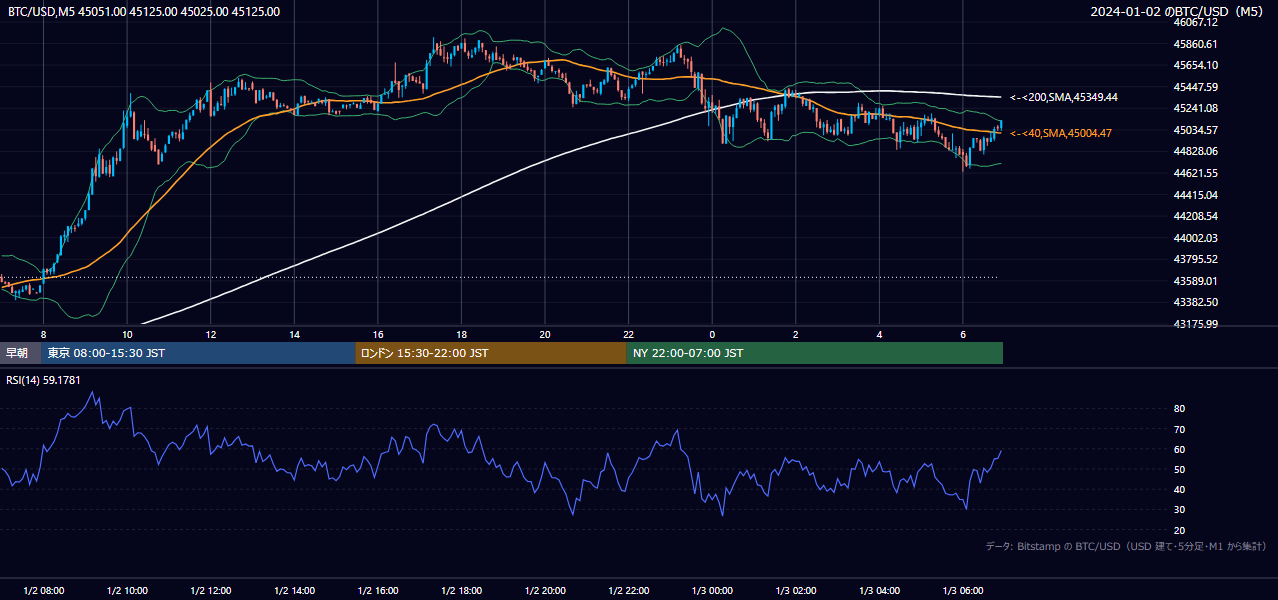Click the Bitstamp data source note
The width and height of the screenshot is (1278, 600).
[x=1126, y=547]
